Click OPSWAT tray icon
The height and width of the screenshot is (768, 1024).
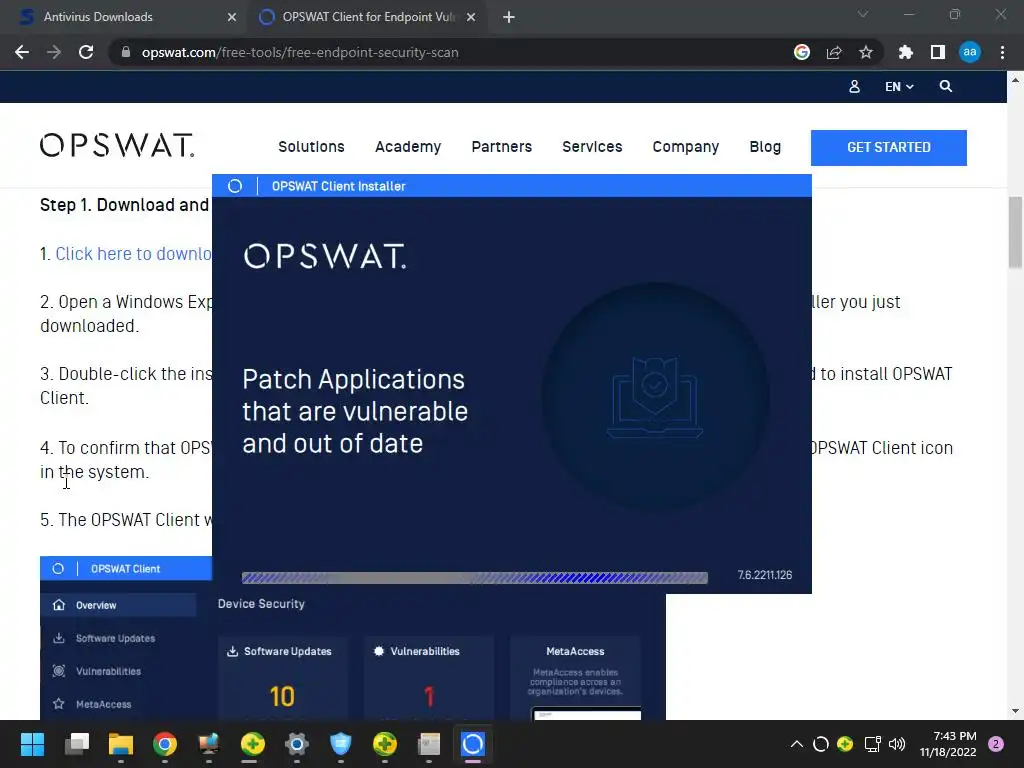coord(821,744)
